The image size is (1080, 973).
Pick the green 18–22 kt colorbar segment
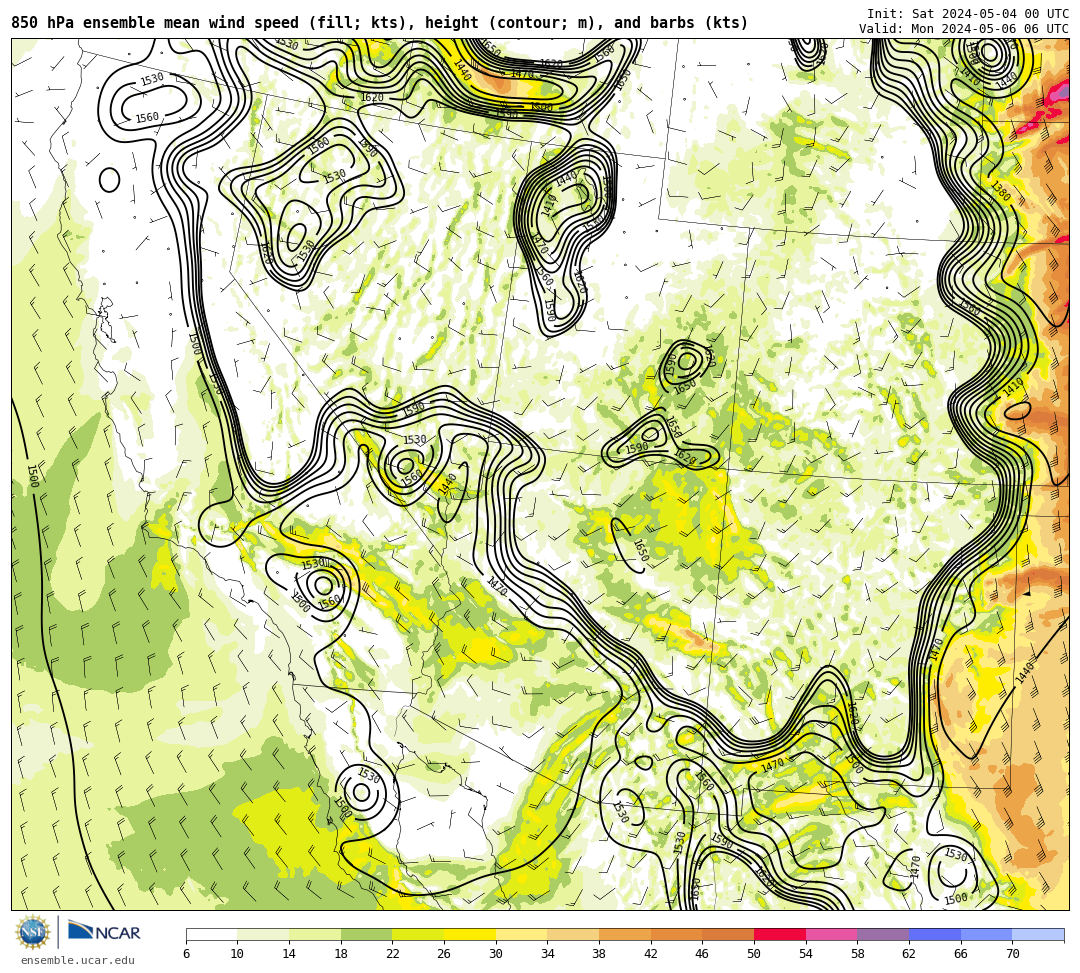click(366, 934)
